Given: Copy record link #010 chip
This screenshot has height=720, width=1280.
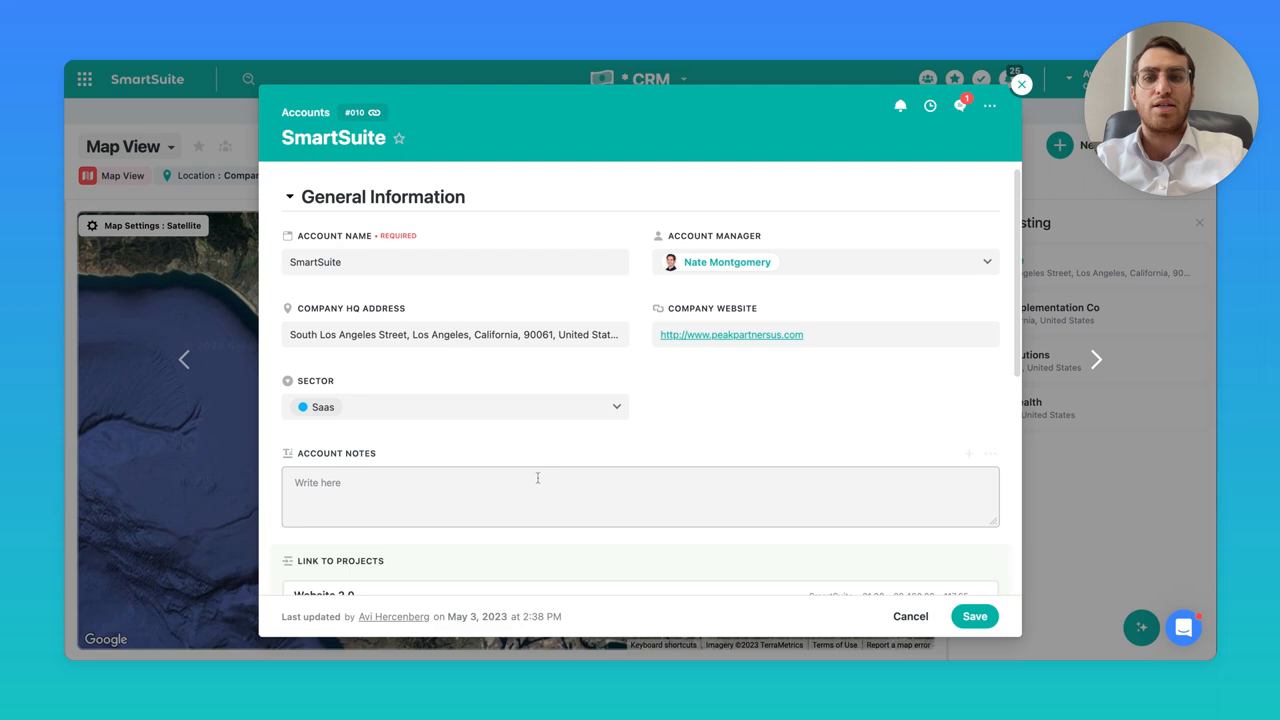Looking at the screenshot, I should [x=362, y=113].
